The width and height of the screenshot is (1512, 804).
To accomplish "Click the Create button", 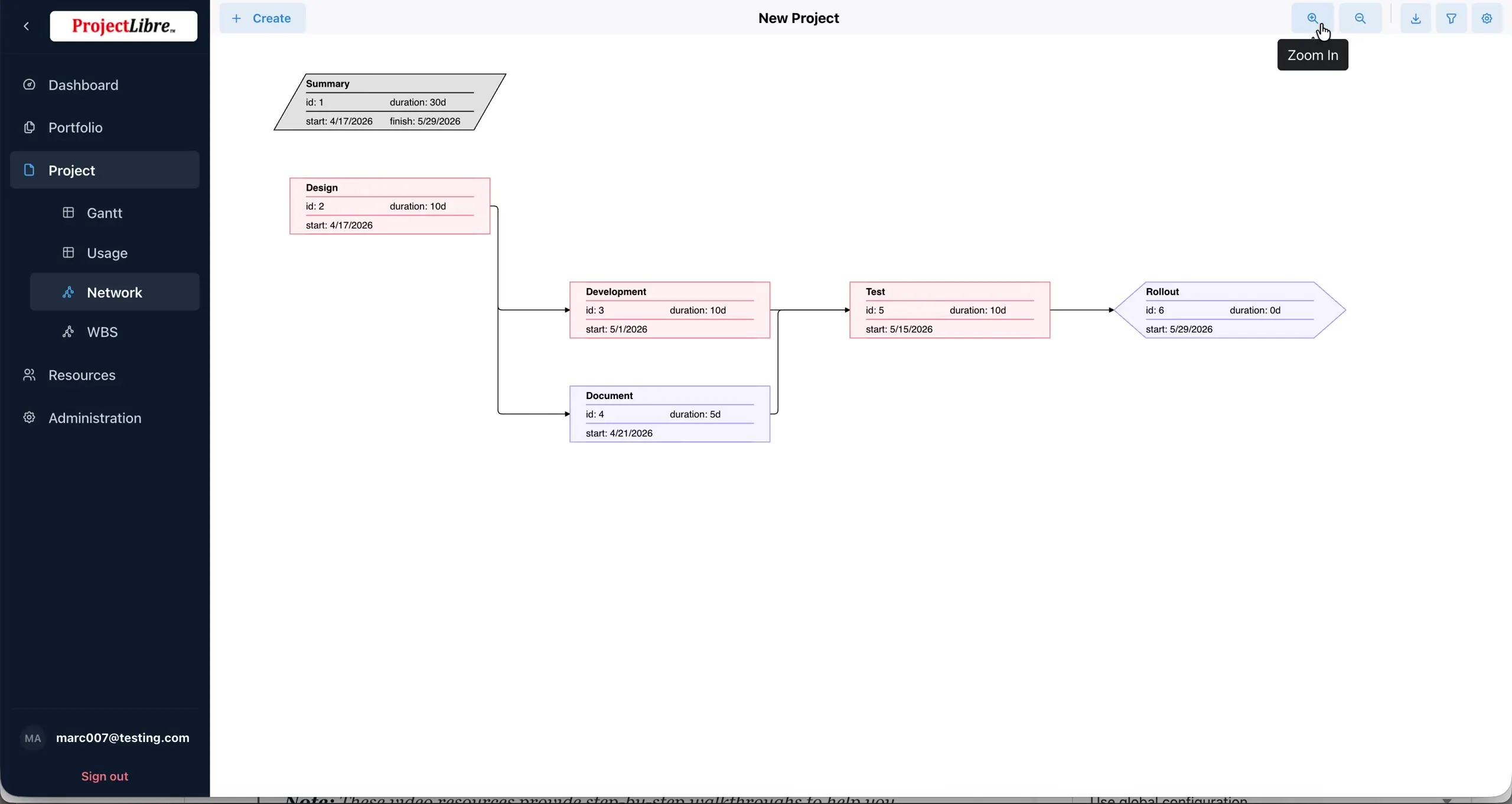I will (x=263, y=18).
